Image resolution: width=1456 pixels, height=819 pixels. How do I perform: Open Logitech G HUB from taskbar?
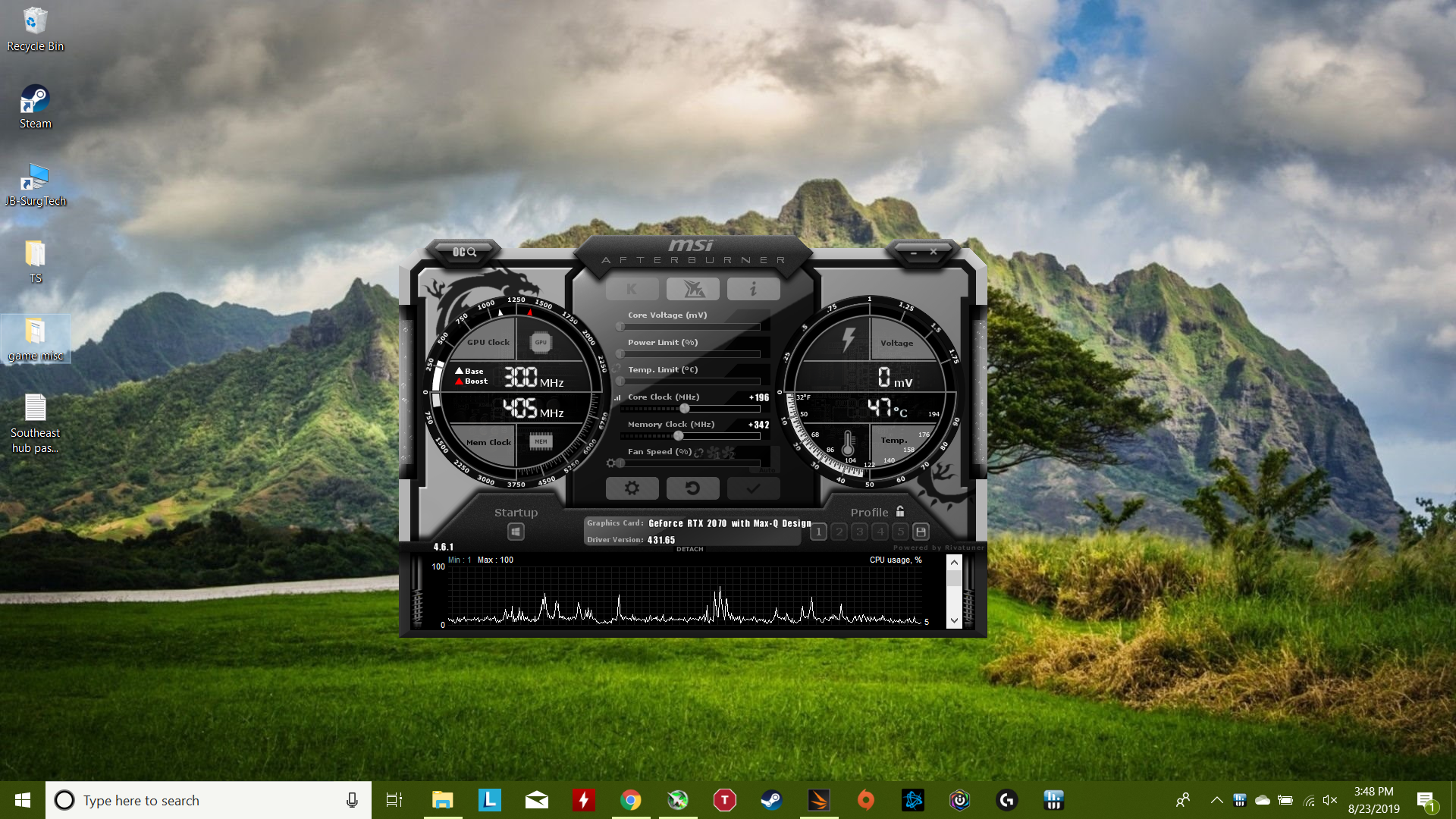tap(1006, 800)
